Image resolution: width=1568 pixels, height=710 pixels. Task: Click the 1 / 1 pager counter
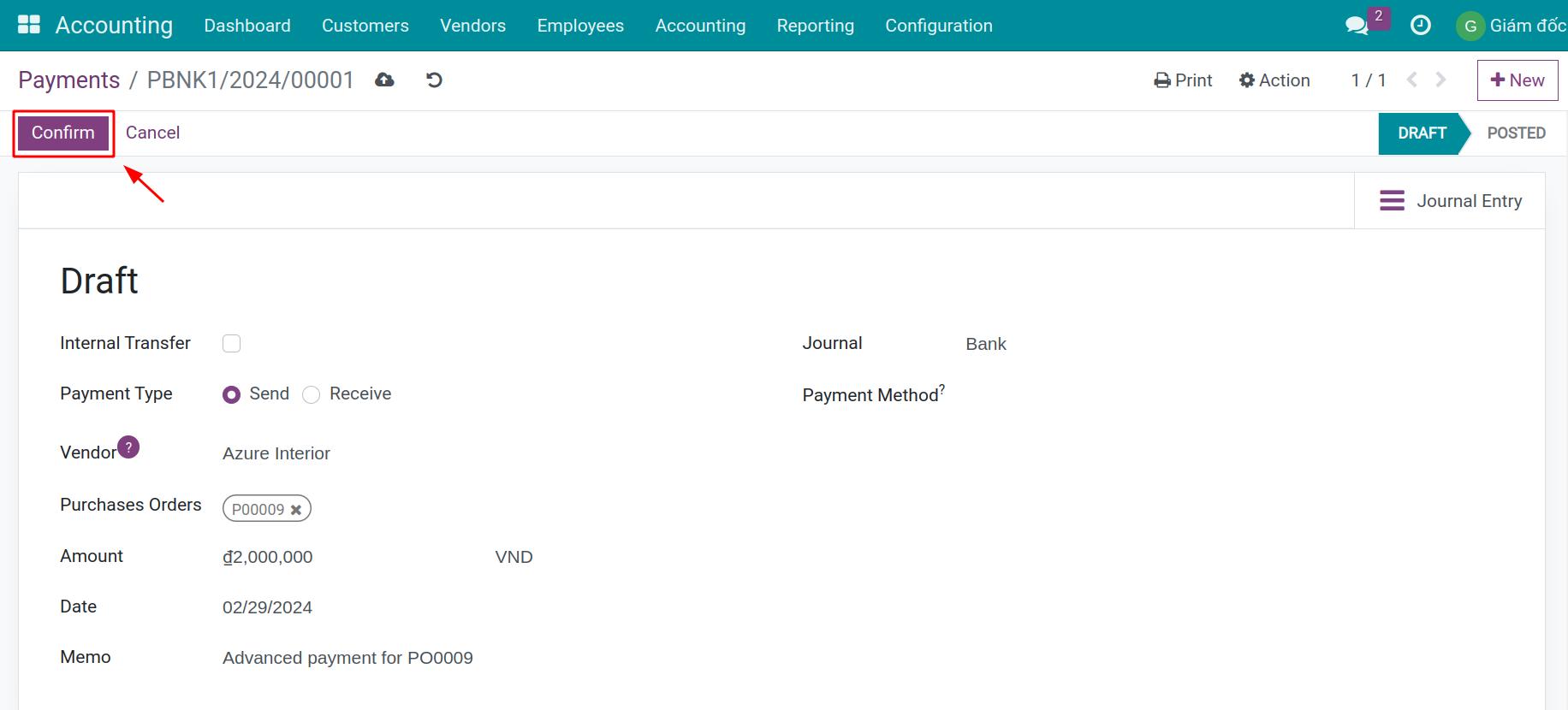click(1369, 80)
